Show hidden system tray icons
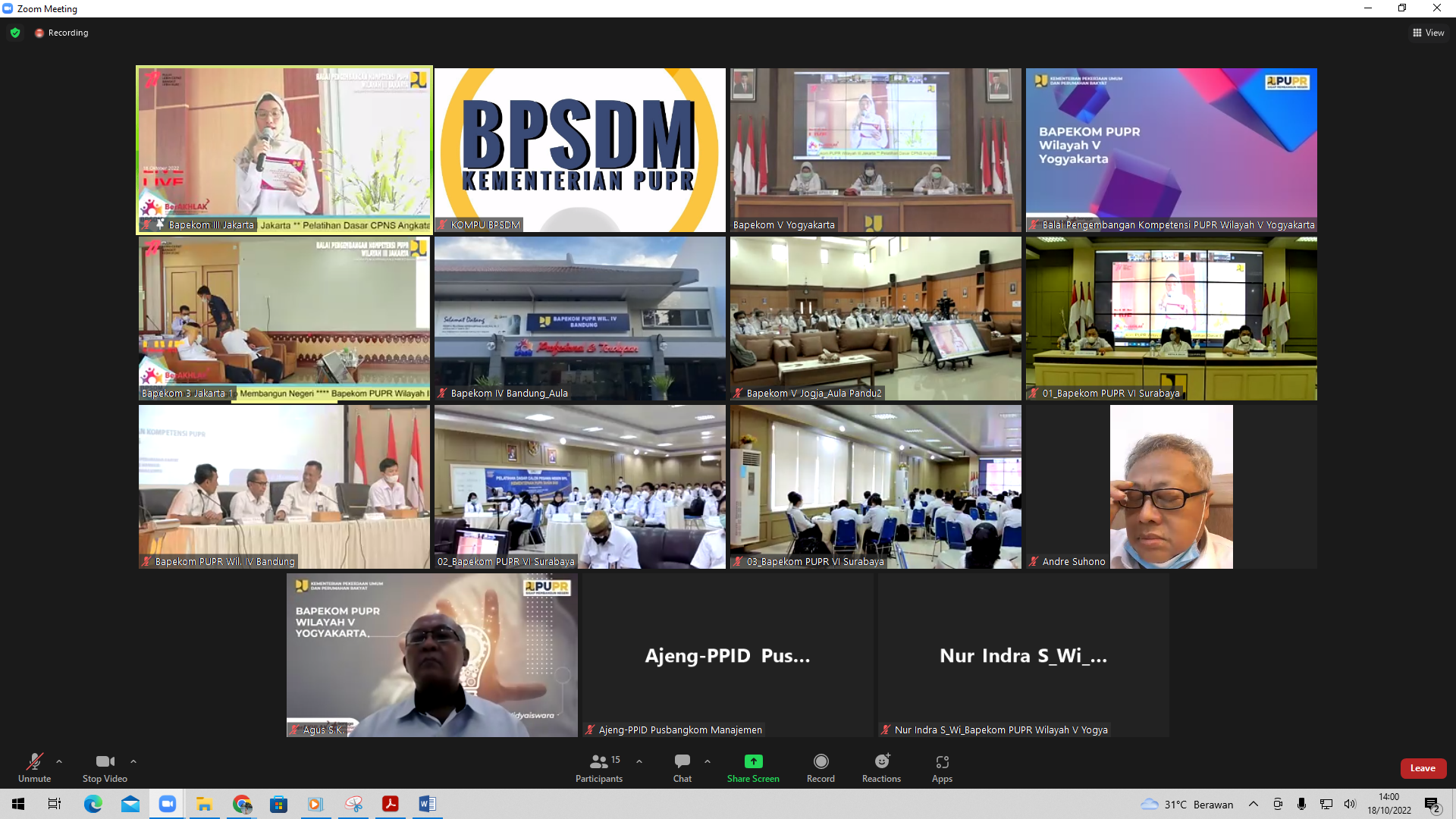1456x819 pixels. pyautogui.click(x=1254, y=804)
